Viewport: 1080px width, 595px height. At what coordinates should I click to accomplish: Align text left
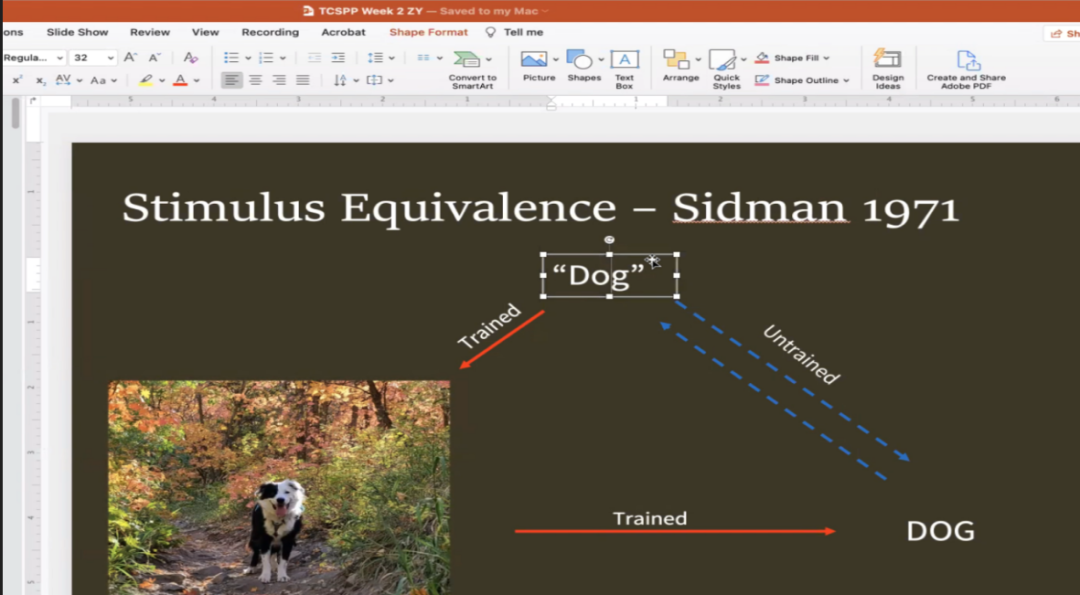coord(232,81)
